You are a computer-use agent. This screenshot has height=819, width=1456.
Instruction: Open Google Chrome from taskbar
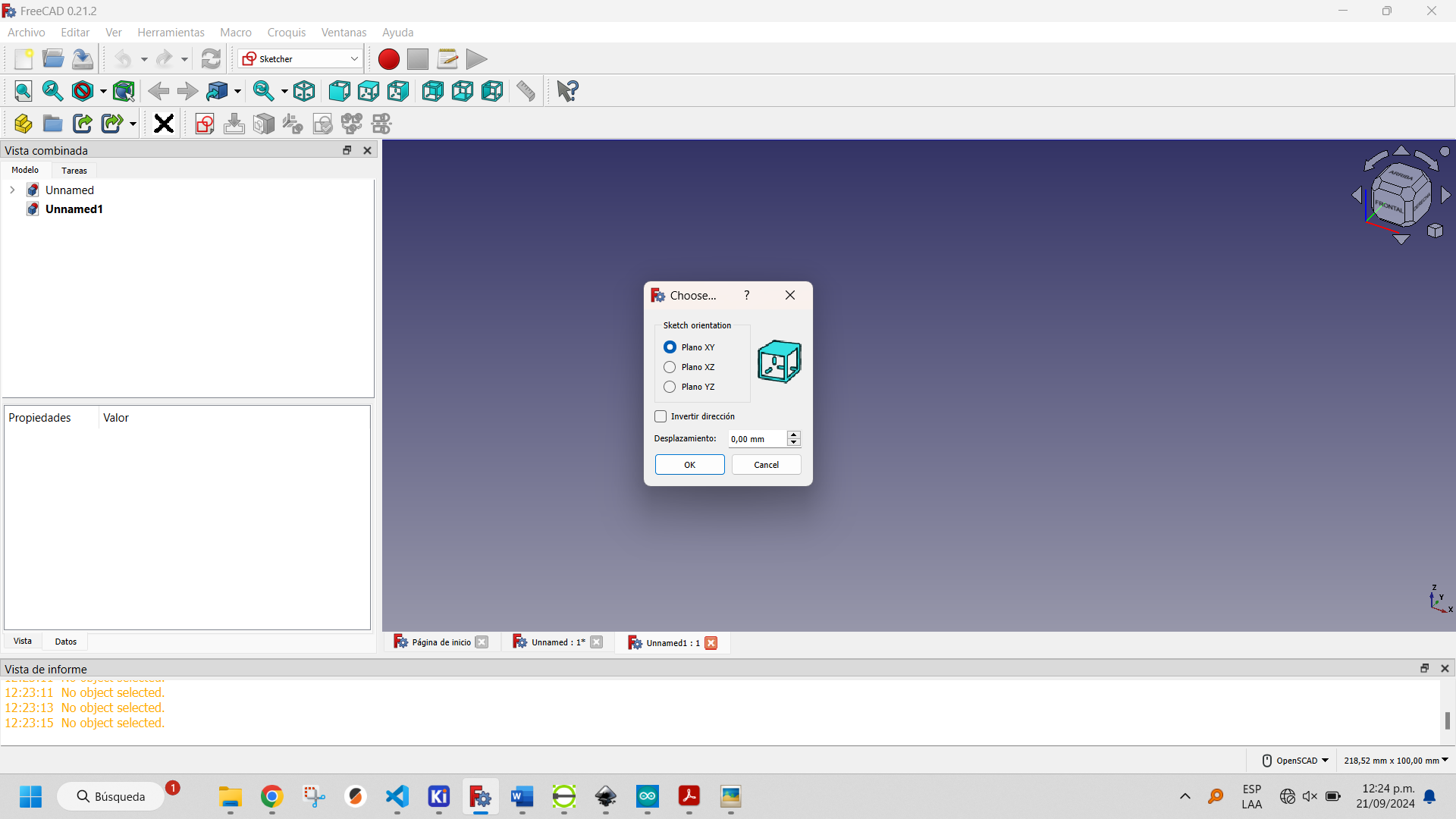tap(272, 796)
